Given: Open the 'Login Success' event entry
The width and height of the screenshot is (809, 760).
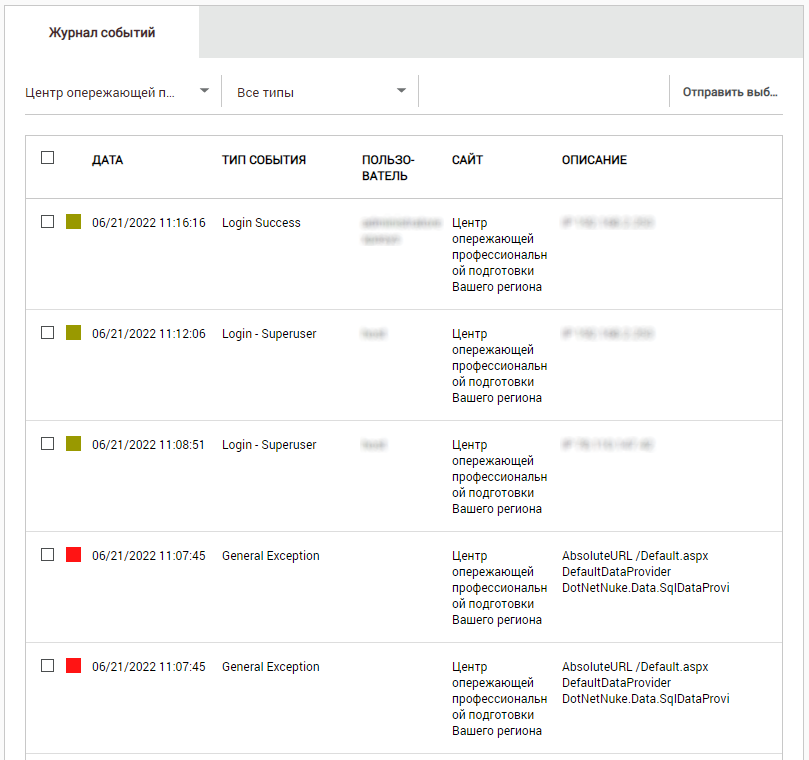Looking at the screenshot, I should coord(261,223).
